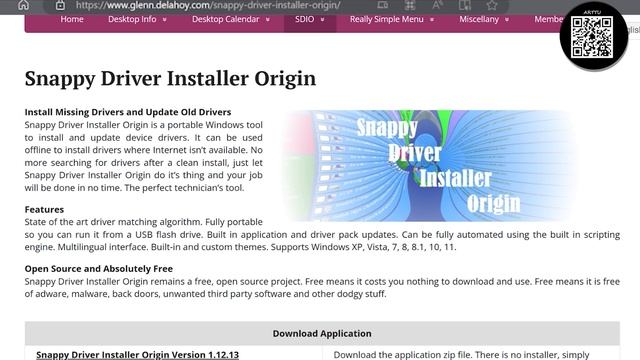Image resolution: width=640 pixels, height=360 pixels.
Task: Click the QR code overlay
Action: 592,37
